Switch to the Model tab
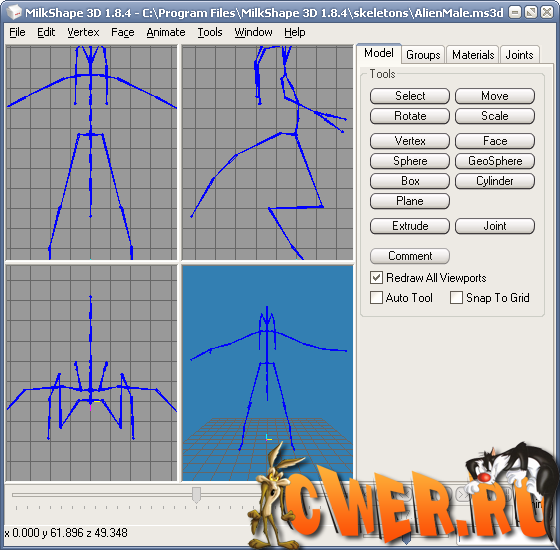Viewport: 560px width, 550px height. point(379,54)
